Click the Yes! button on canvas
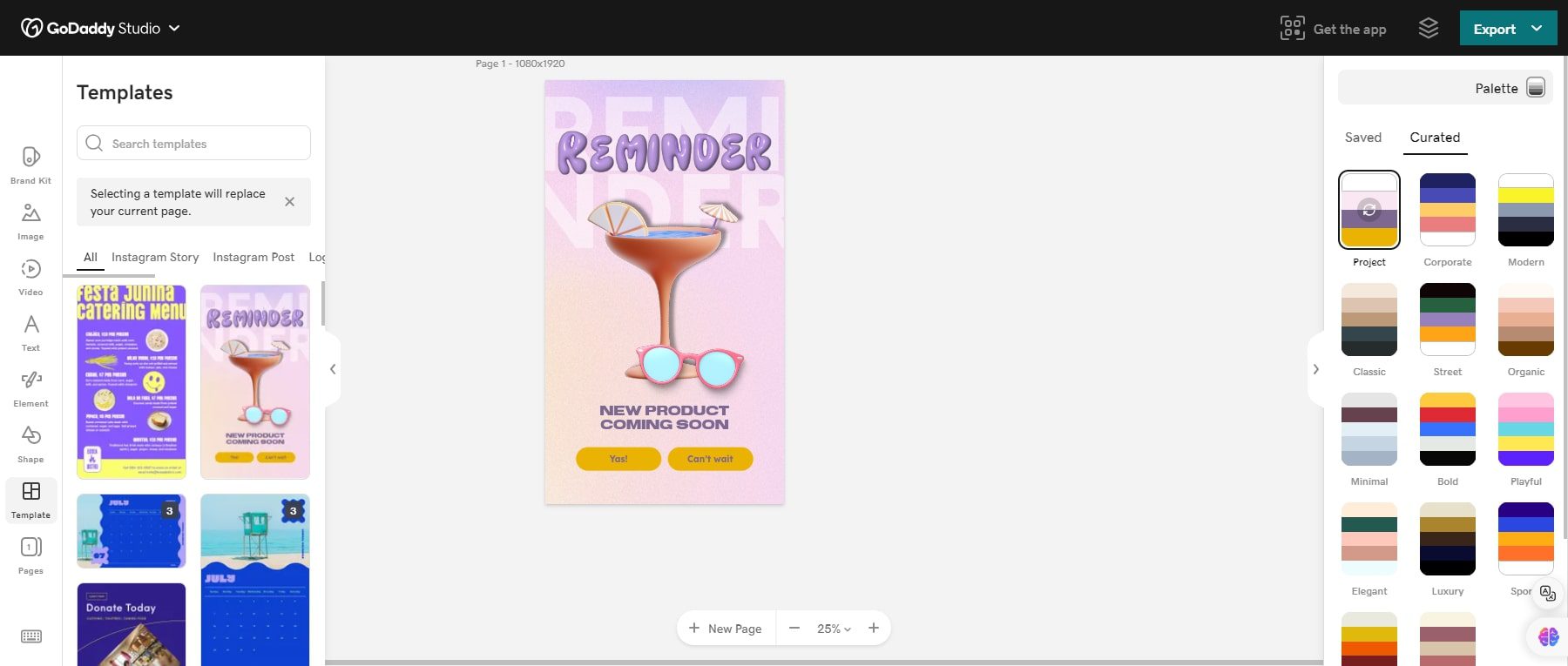The image size is (1568, 666). pyautogui.click(x=618, y=459)
